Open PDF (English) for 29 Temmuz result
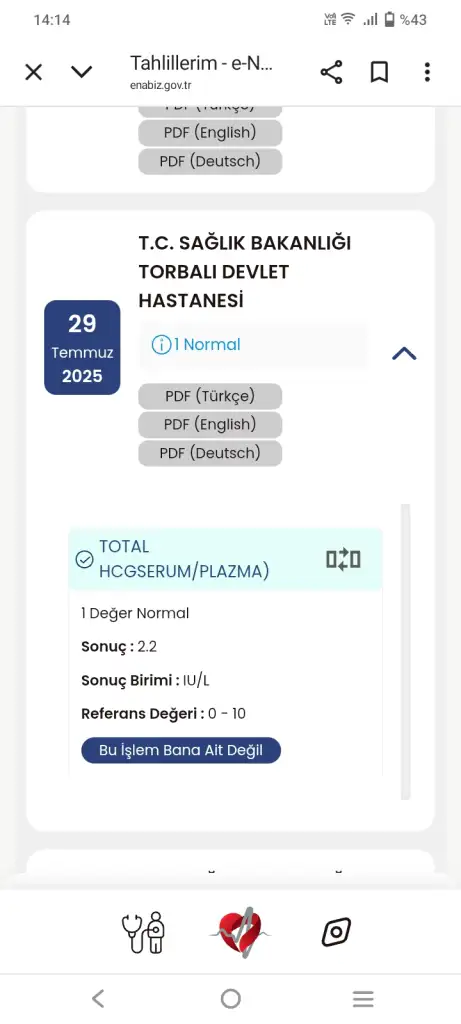Screen dimensions: 461x1024 (210, 424)
